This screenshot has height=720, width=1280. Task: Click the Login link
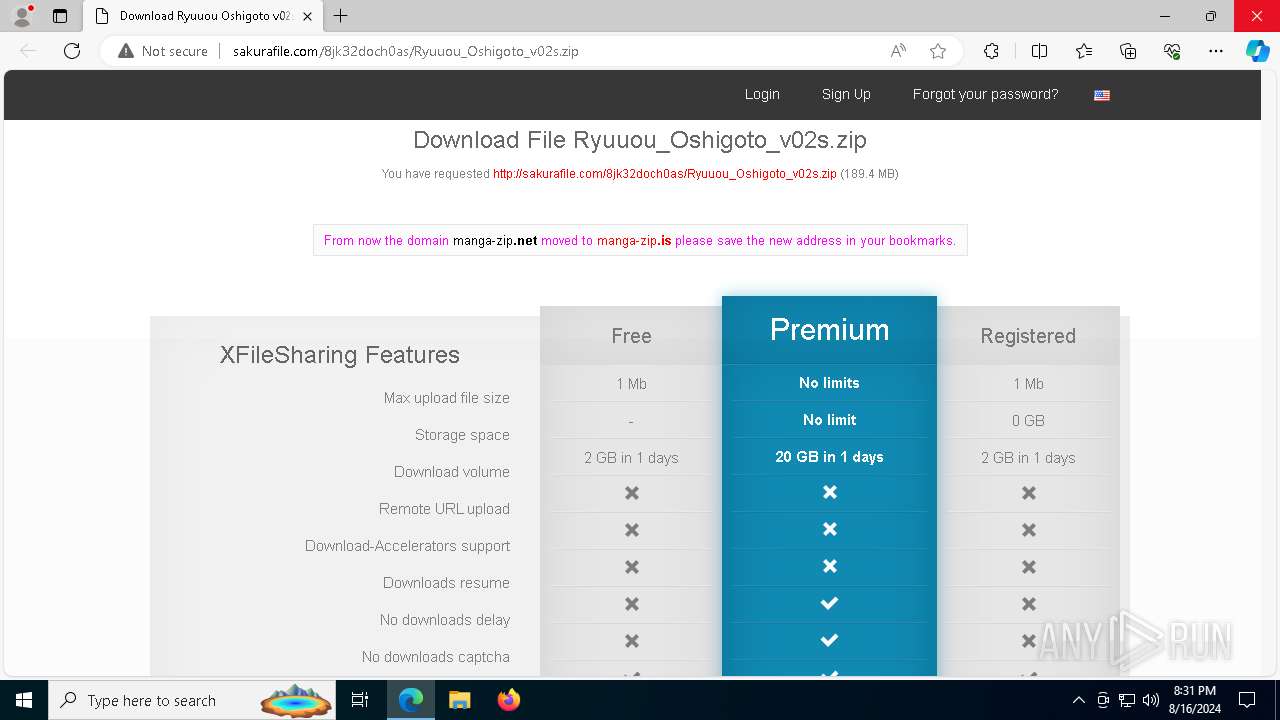point(762,94)
